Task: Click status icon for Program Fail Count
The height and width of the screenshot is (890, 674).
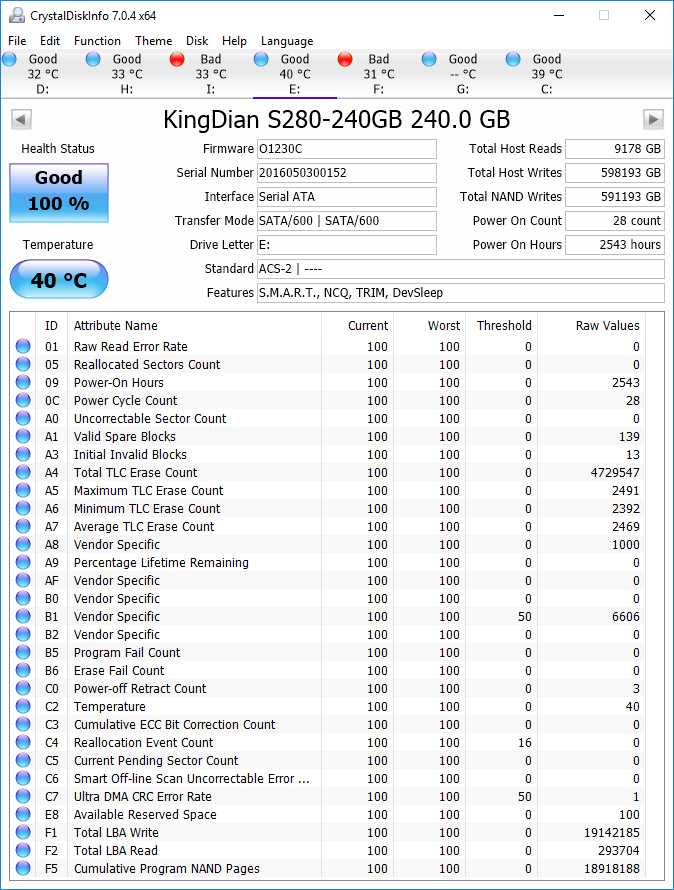Action: coord(23,653)
